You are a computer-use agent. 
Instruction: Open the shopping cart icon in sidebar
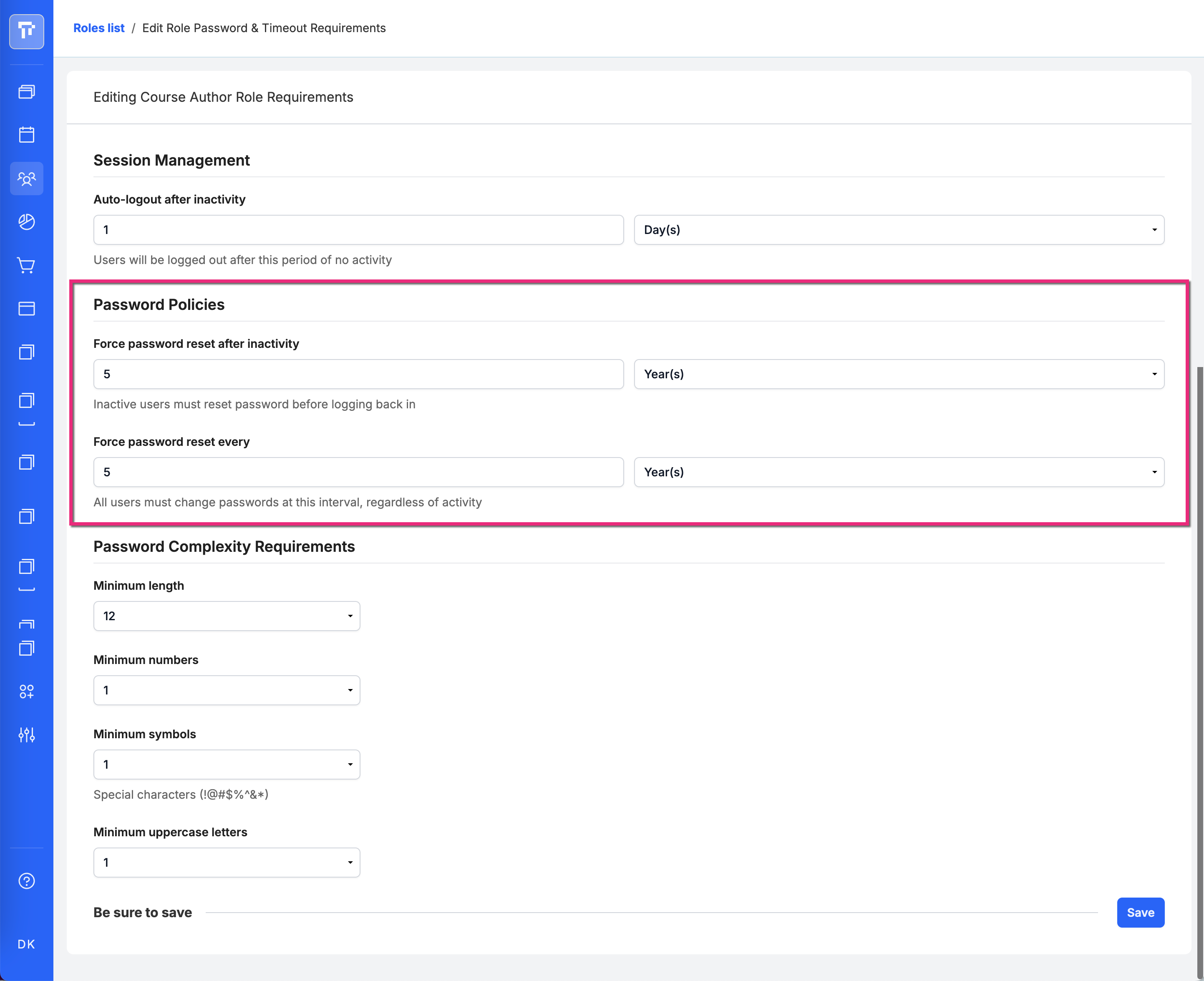click(27, 265)
